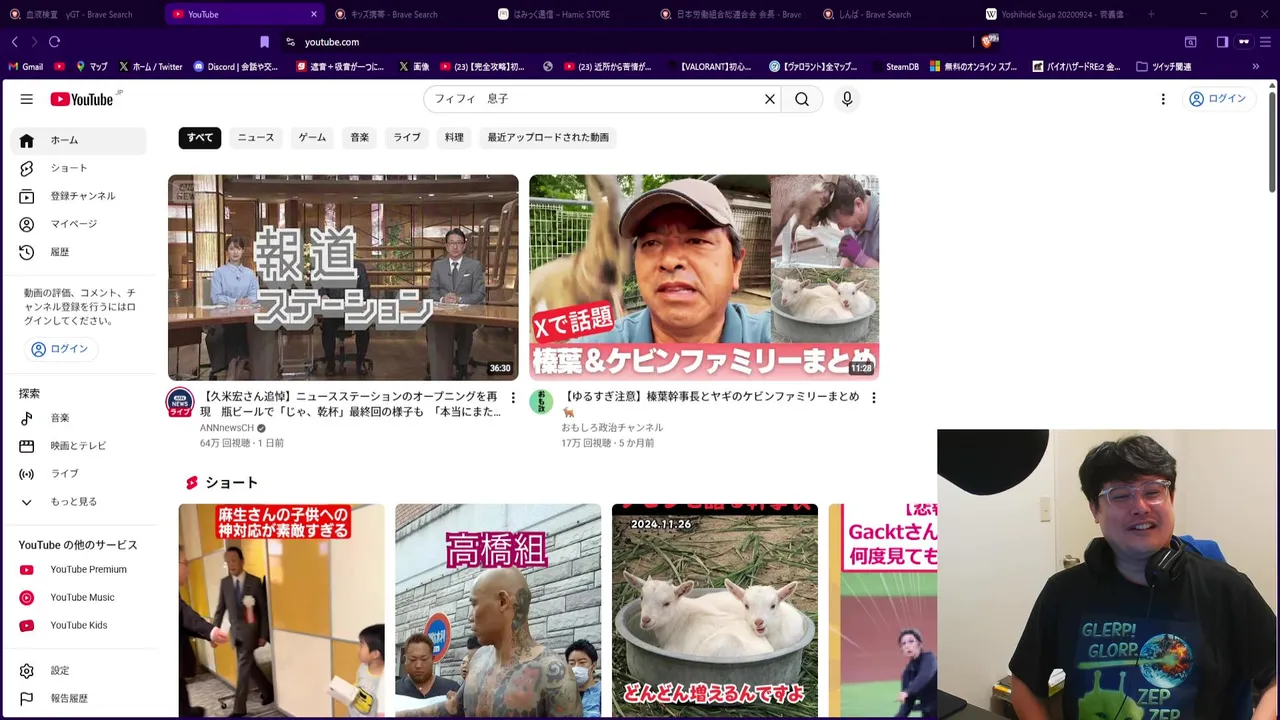Open options menu for 榛葉幹事長 video
This screenshot has height=720, width=1280.
[x=874, y=398]
